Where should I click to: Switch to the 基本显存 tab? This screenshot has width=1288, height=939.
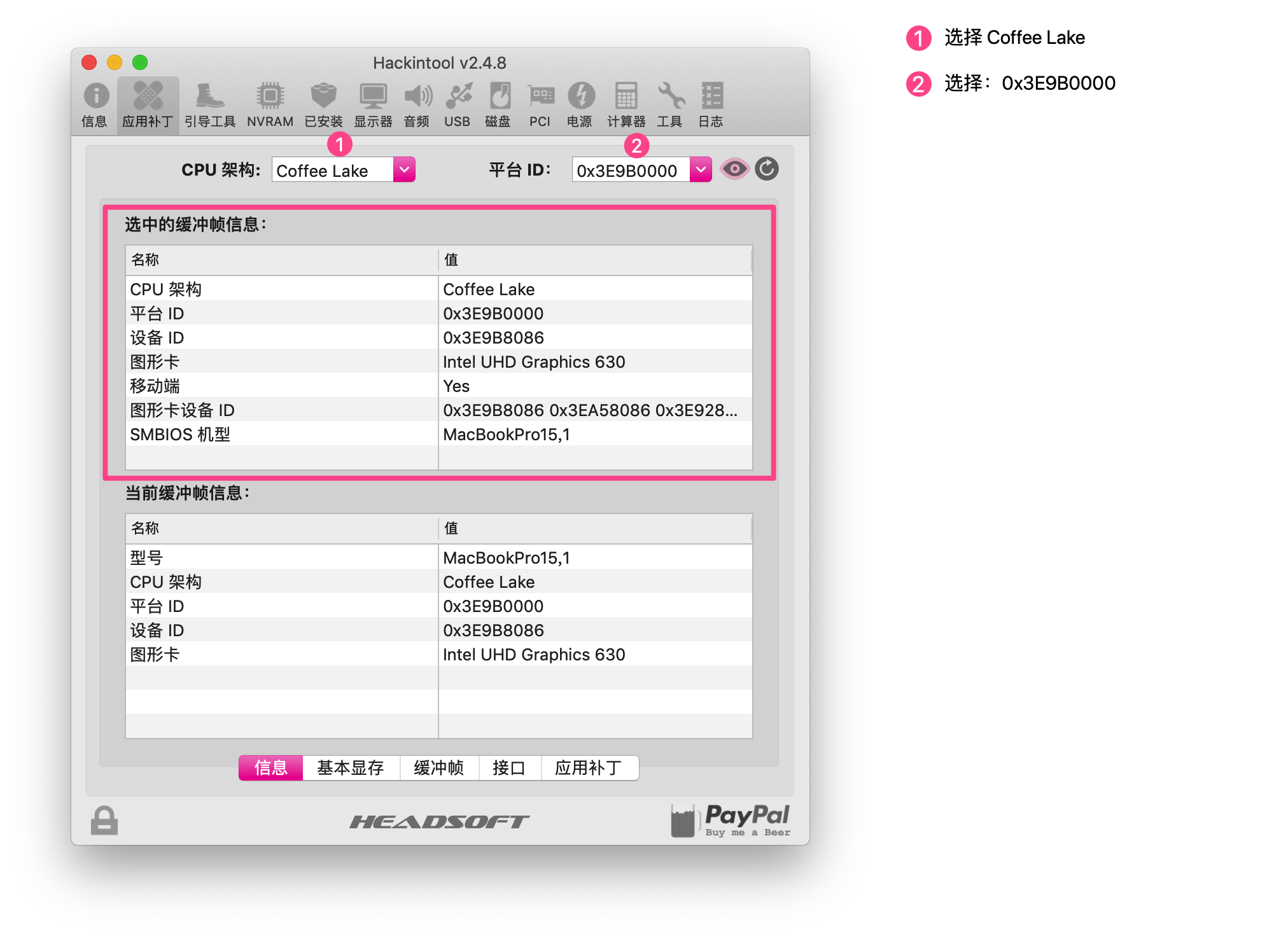(x=351, y=768)
